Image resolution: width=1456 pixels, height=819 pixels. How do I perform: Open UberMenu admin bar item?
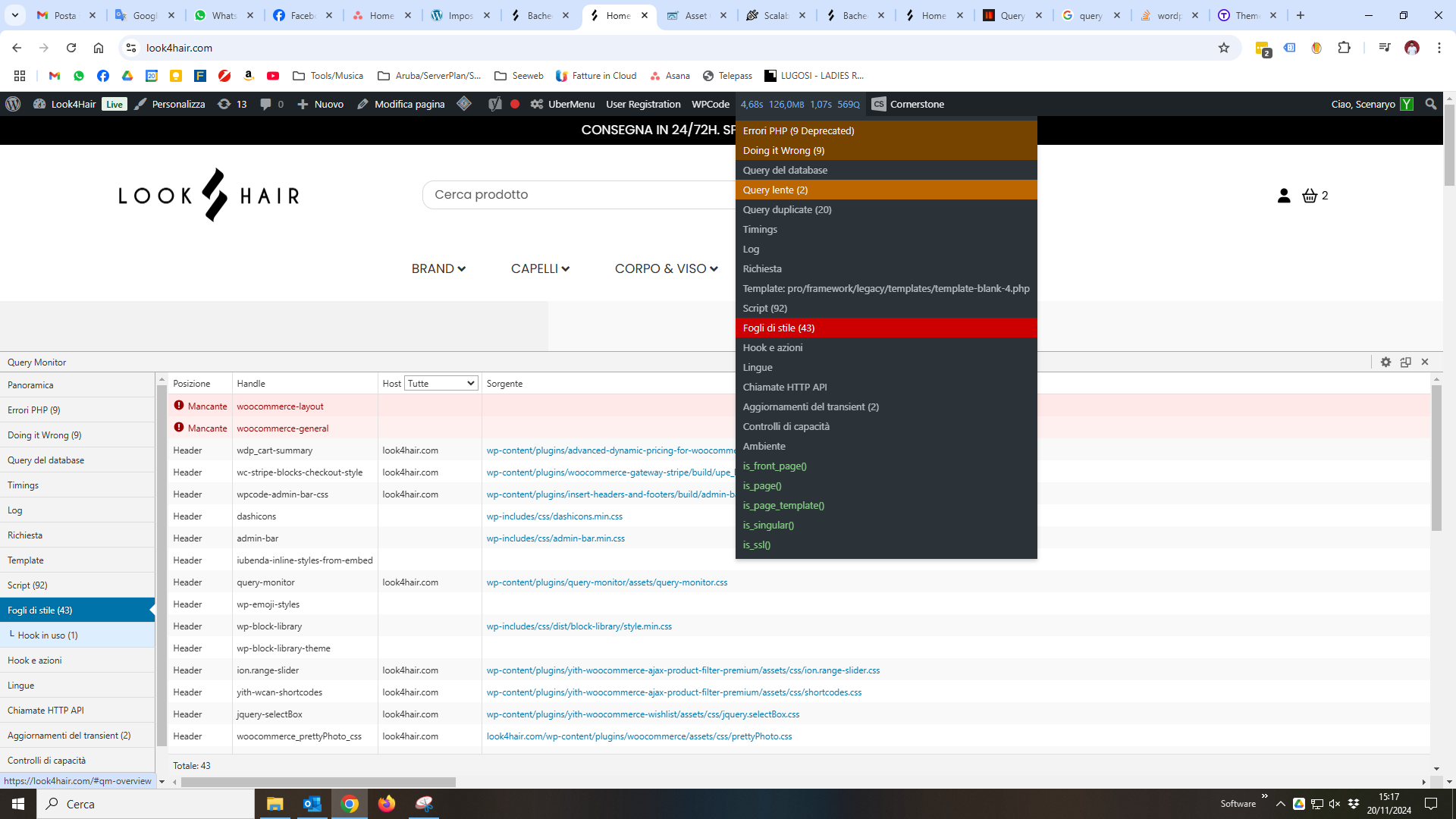pyautogui.click(x=563, y=104)
